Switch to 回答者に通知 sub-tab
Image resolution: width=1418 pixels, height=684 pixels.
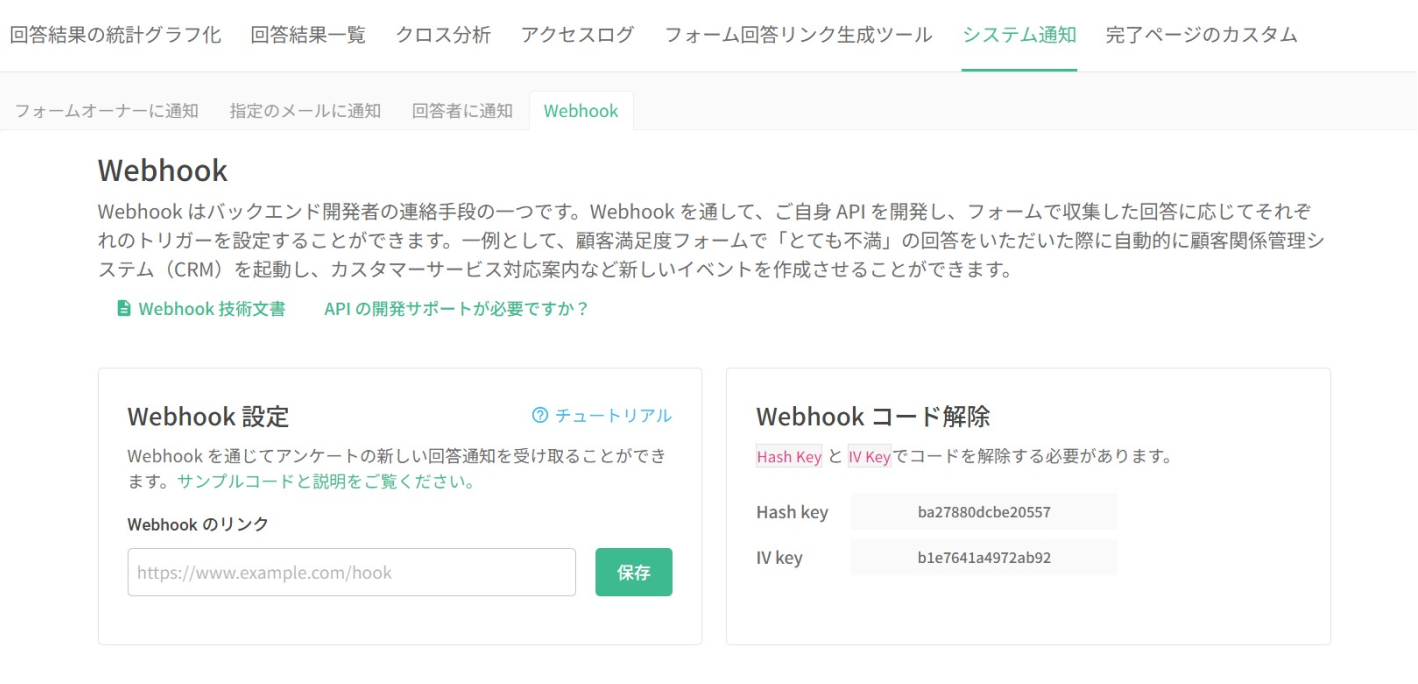pyautogui.click(x=462, y=111)
